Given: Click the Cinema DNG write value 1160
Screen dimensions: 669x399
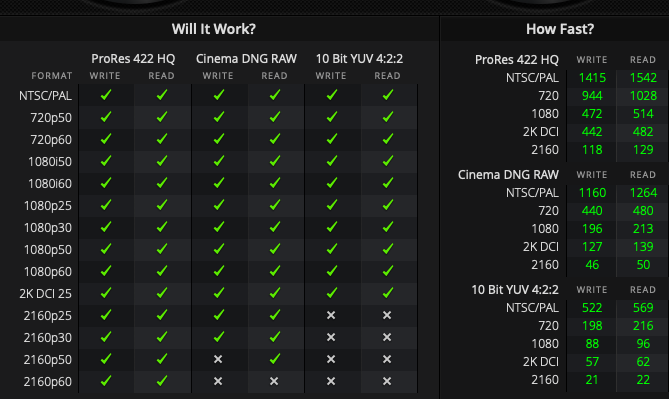Looking at the screenshot, I should point(592,193).
